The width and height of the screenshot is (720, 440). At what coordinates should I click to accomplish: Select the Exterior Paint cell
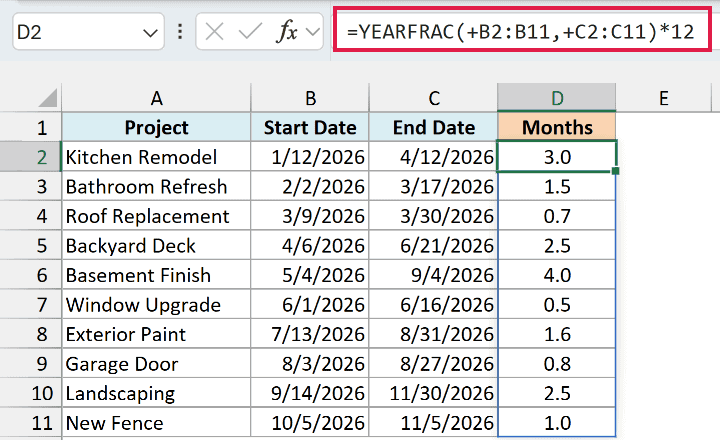click(157, 334)
